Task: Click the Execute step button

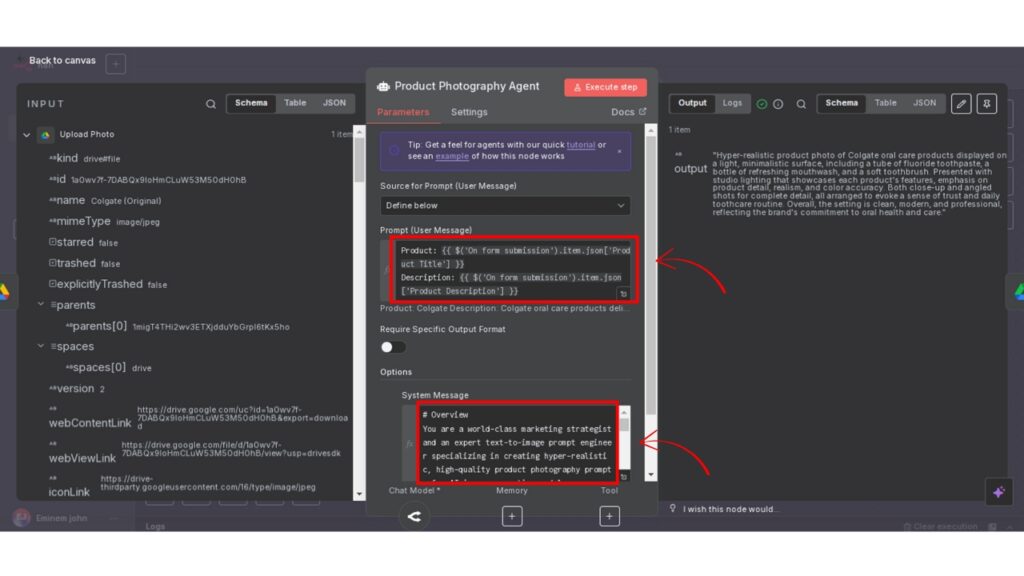Action: coord(605,87)
